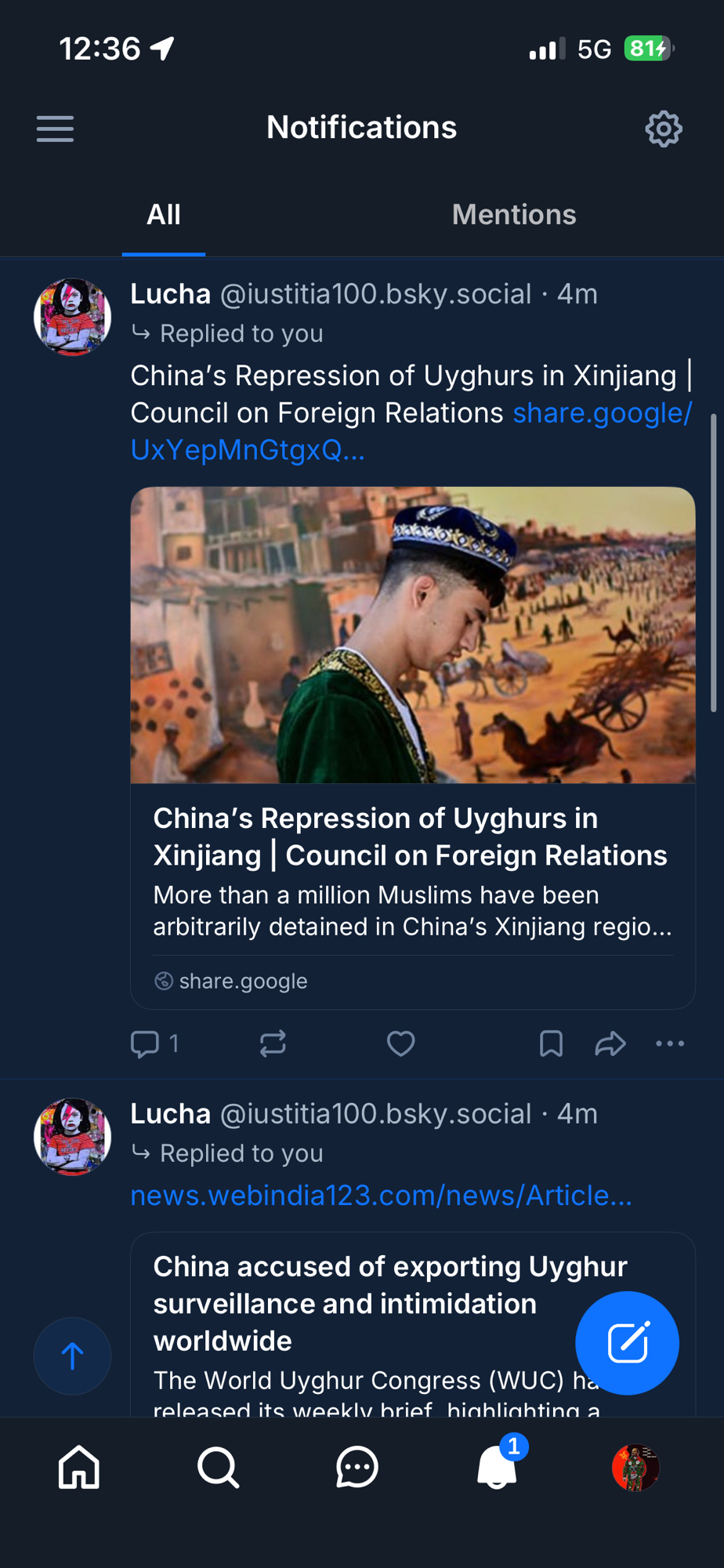Open the news.webindia123.com article link
Image resolution: width=724 pixels, height=1568 pixels.
tap(381, 1195)
